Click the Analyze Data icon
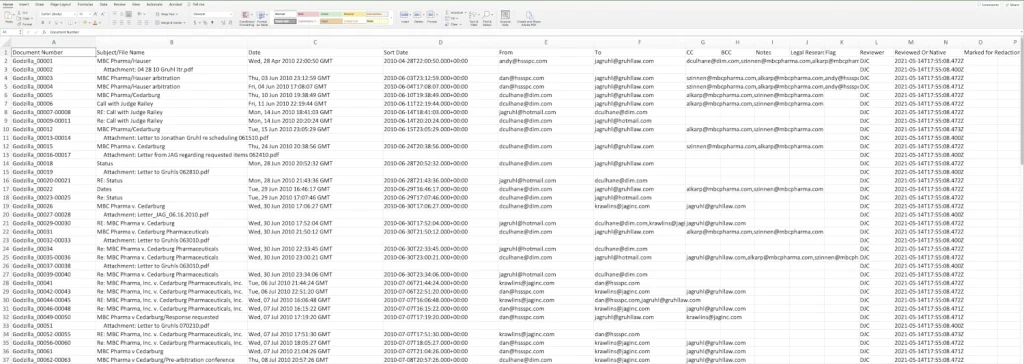The height and width of the screenshot is (364, 1024). [x=505, y=17]
